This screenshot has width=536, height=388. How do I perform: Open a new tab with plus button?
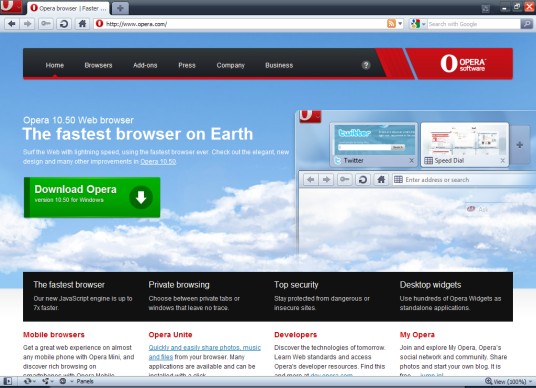coord(120,8)
